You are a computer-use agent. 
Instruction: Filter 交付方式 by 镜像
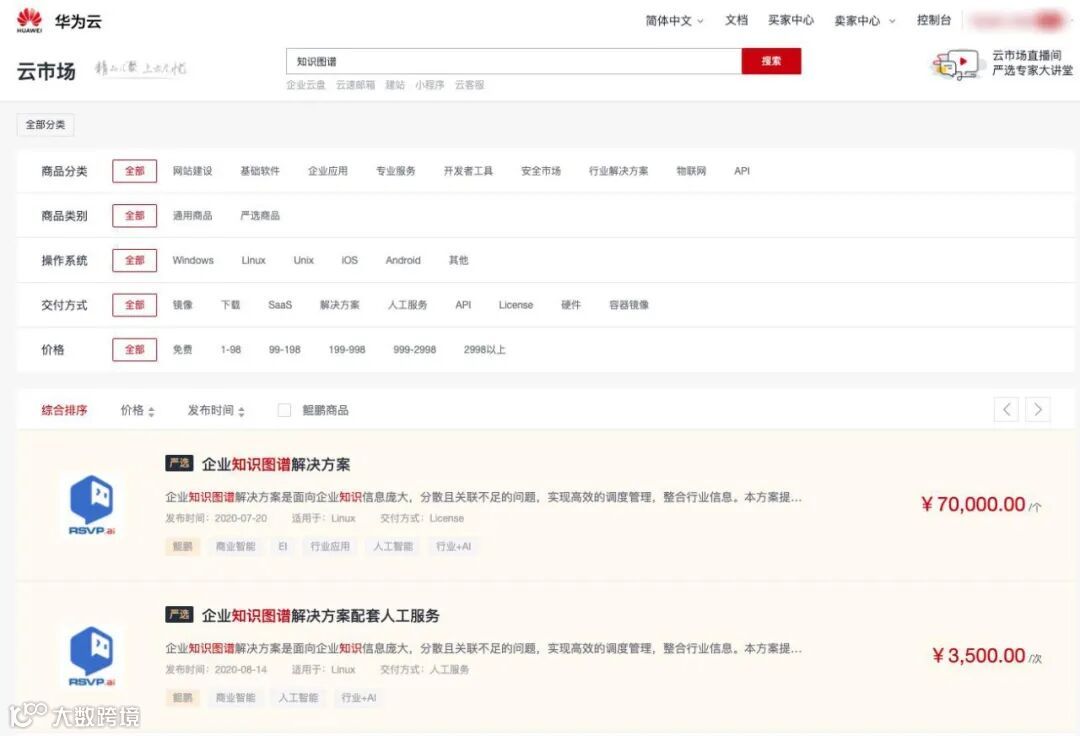click(183, 305)
